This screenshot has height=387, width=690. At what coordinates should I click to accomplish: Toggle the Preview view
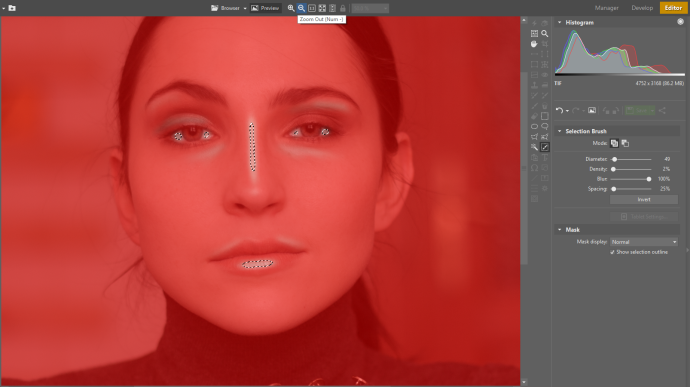click(265, 8)
